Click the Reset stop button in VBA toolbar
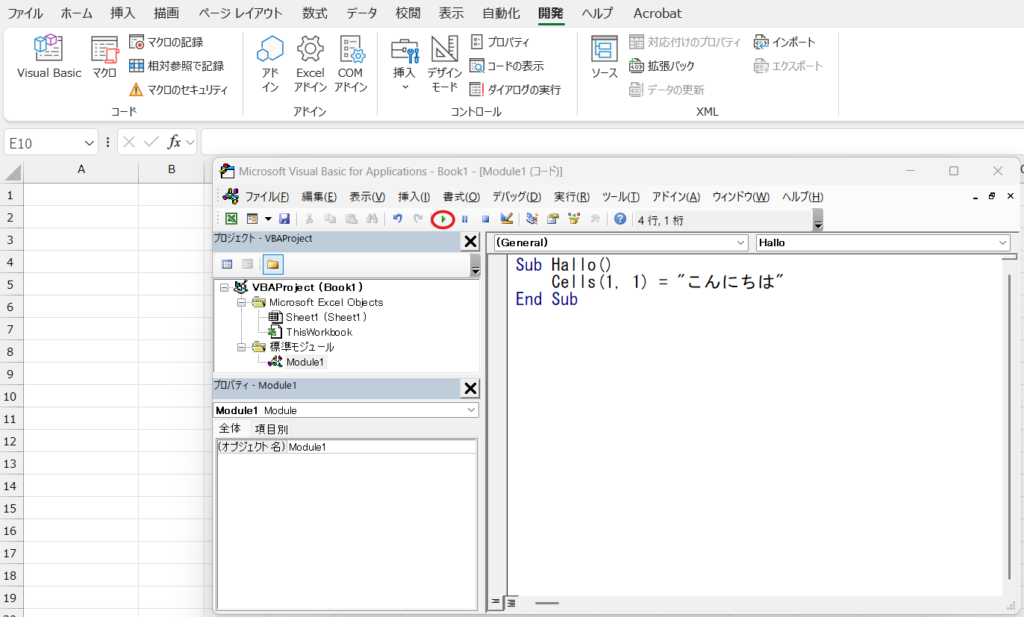Image resolution: width=1024 pixels, height=617 pixels. coord(485,219)
